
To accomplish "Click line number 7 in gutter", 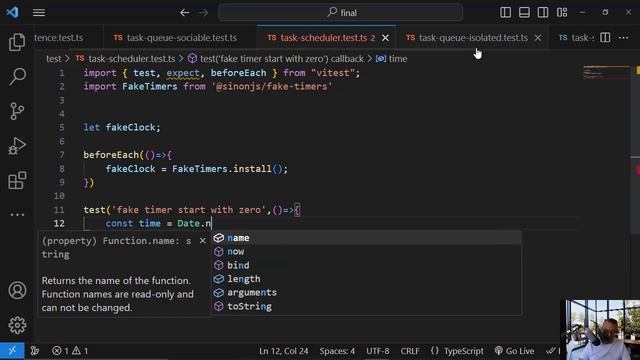I will (x=62, y=155).
